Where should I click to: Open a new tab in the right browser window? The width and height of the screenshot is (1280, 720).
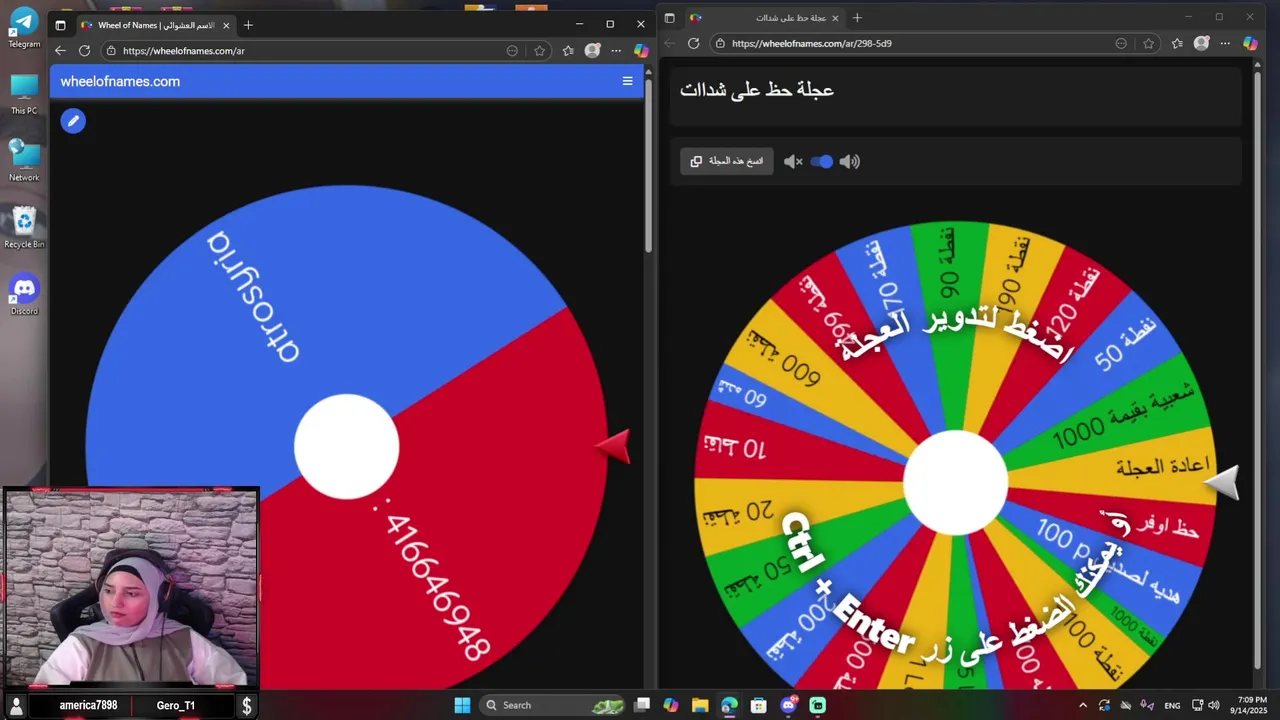click(x=857, y=18)
